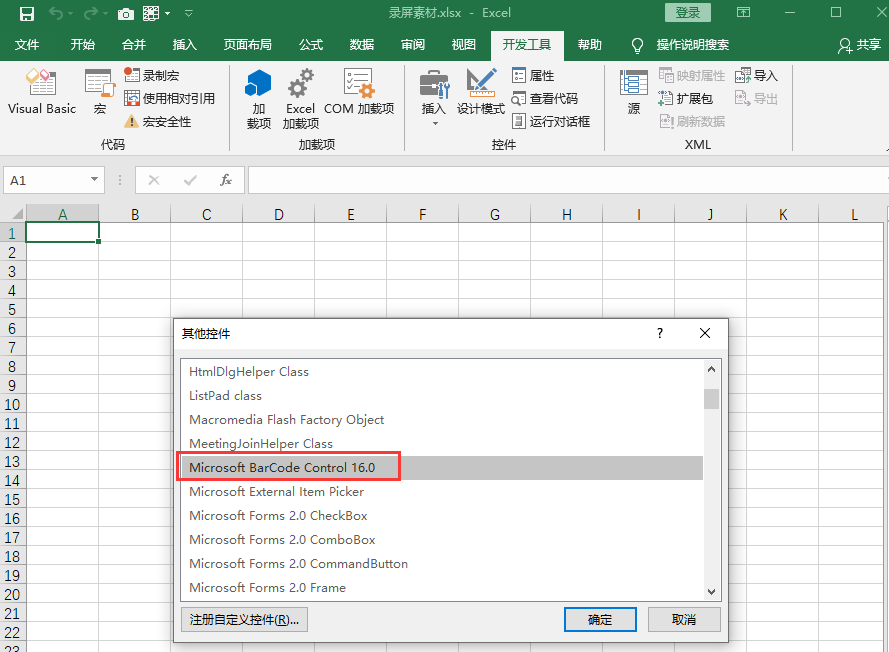Close the 其他控件 dialog
The height and width of the screenshot is (652, 889).
[x=705, y=333]
